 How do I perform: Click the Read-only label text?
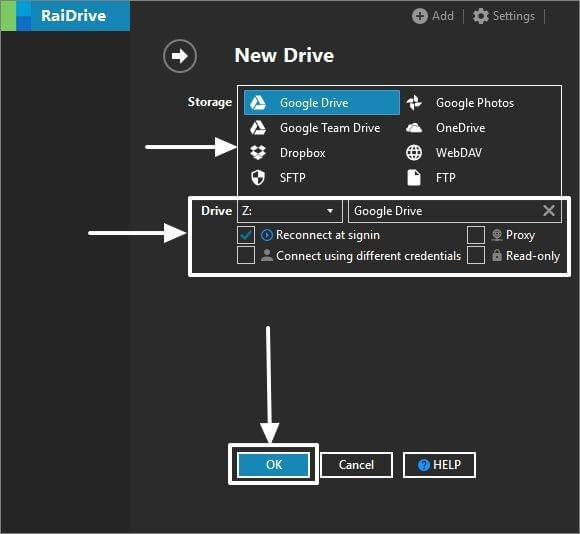tap(533, 256)
